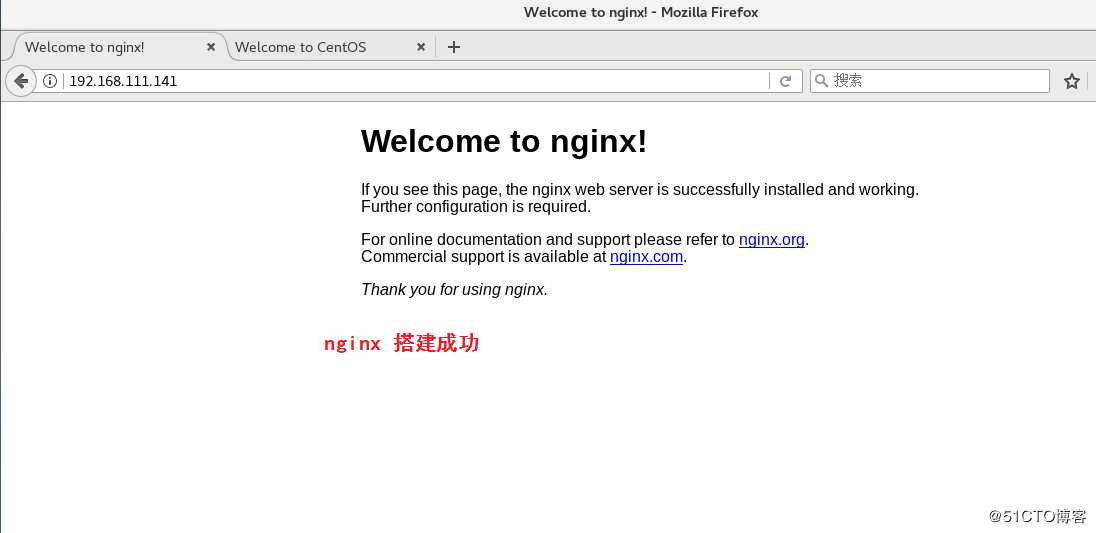Click the address bar showing 192.168.111.141
This screenshot has height=533, width=1096.
(x=417, y=81)
